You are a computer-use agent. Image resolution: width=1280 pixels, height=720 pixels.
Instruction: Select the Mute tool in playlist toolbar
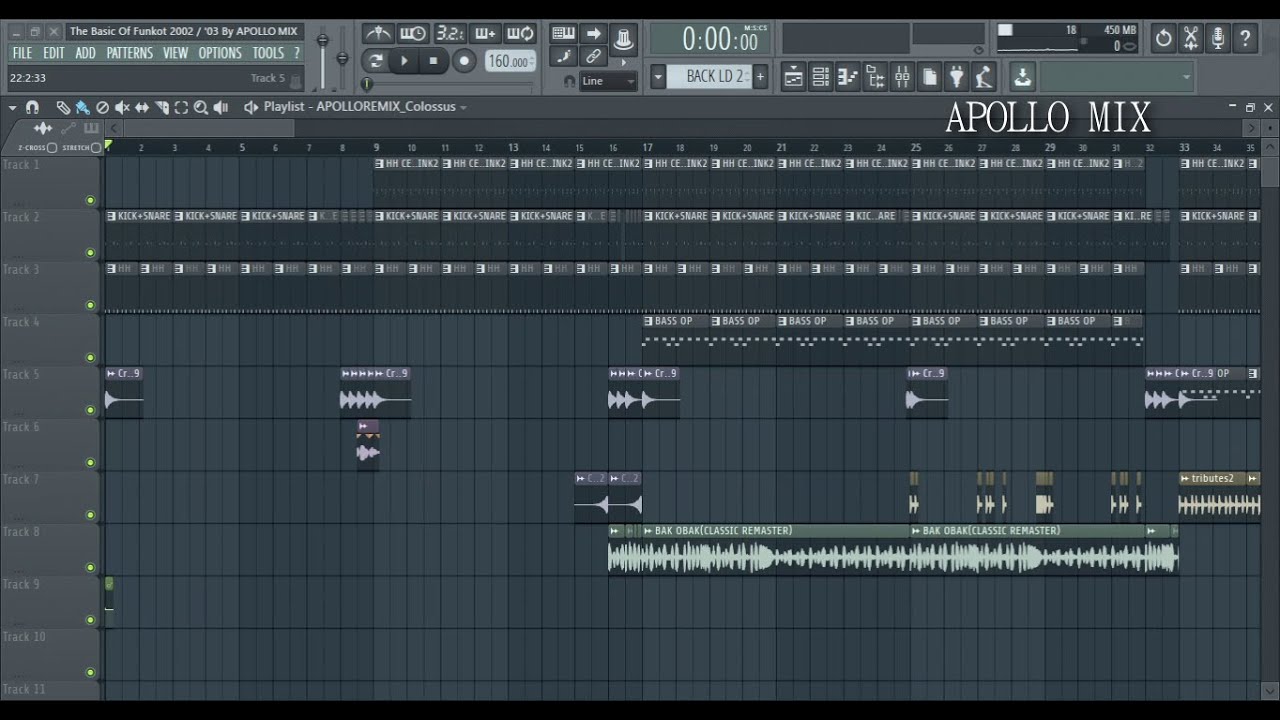(x=122, y=107)
